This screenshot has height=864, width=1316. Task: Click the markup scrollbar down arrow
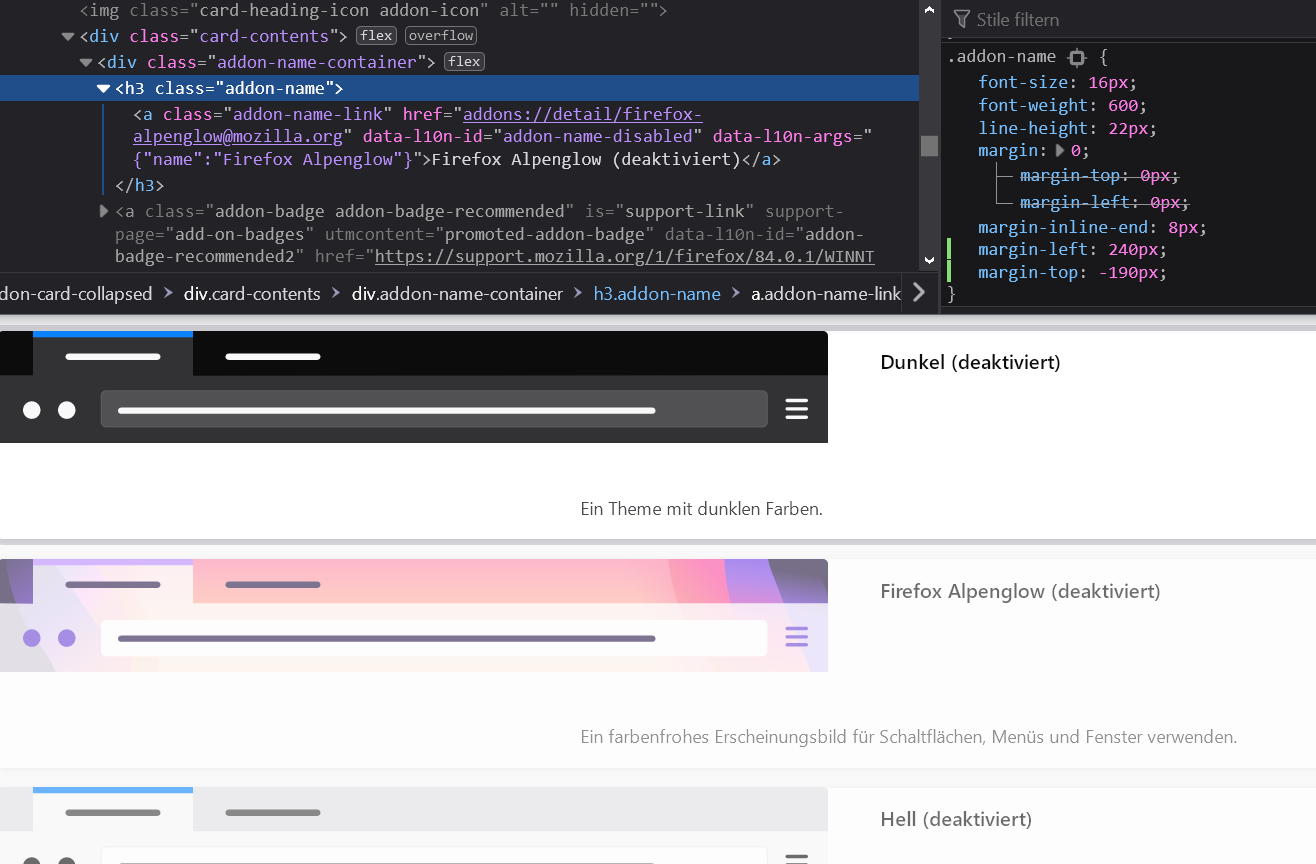929,260
